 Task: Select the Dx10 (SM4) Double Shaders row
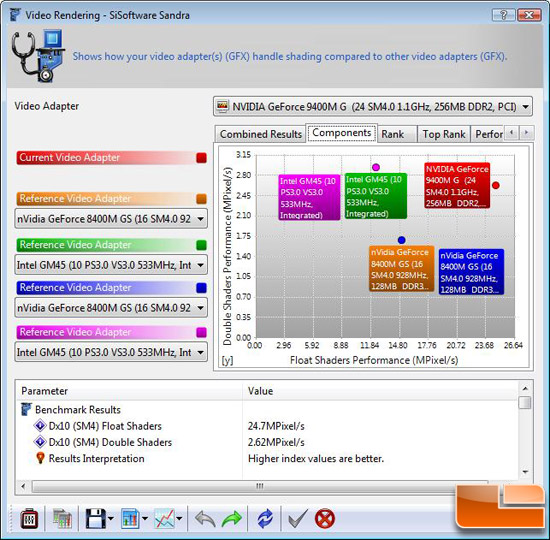pyautogui.click(x=267, y=442)
